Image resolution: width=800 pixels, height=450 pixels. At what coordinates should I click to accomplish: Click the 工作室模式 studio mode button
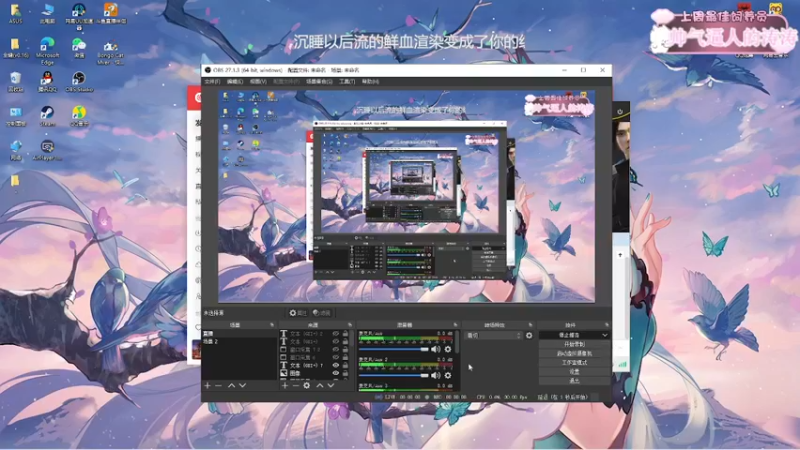(574, 363)
